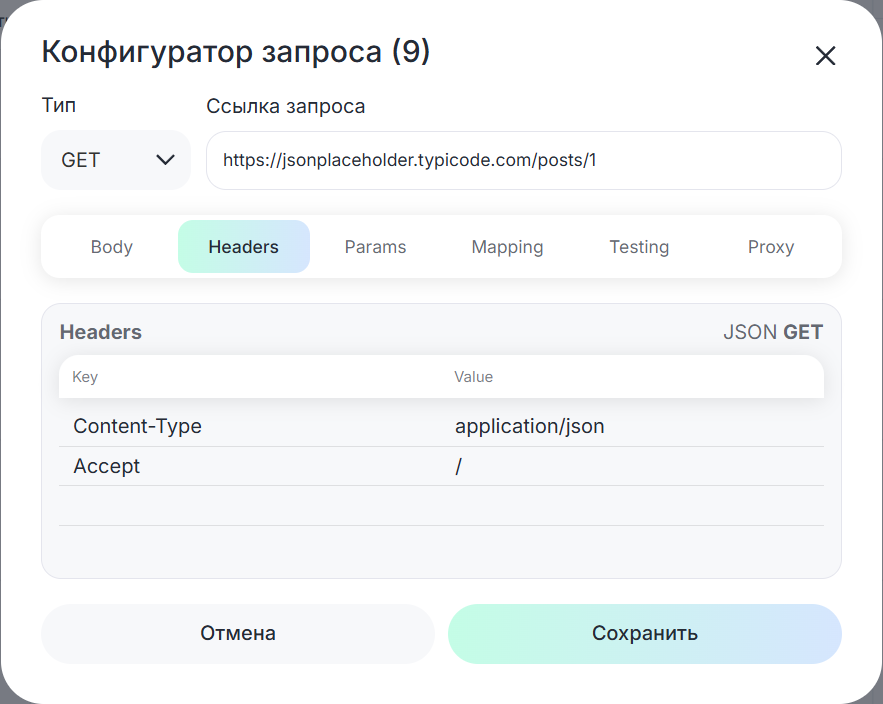
Task: Select the Accept header key cell
Action: [250, 467]
